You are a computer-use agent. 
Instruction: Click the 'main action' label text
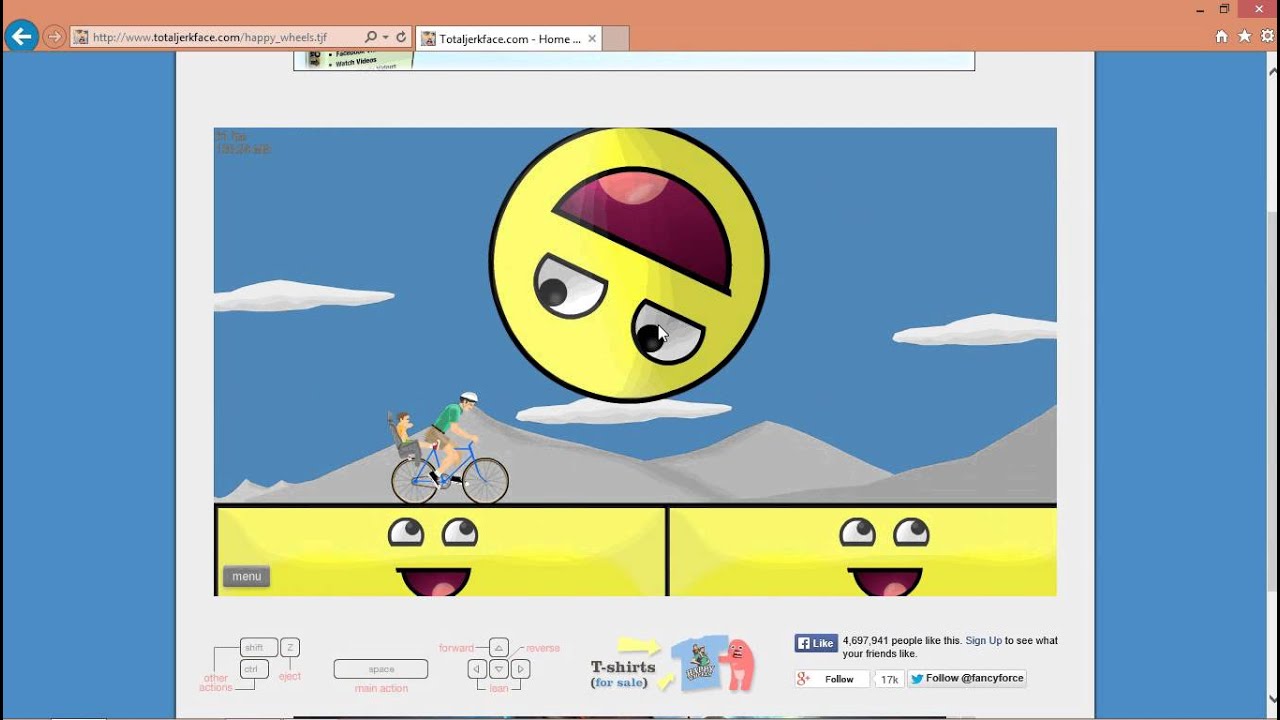pyautogui.click(x=381, y=689)
